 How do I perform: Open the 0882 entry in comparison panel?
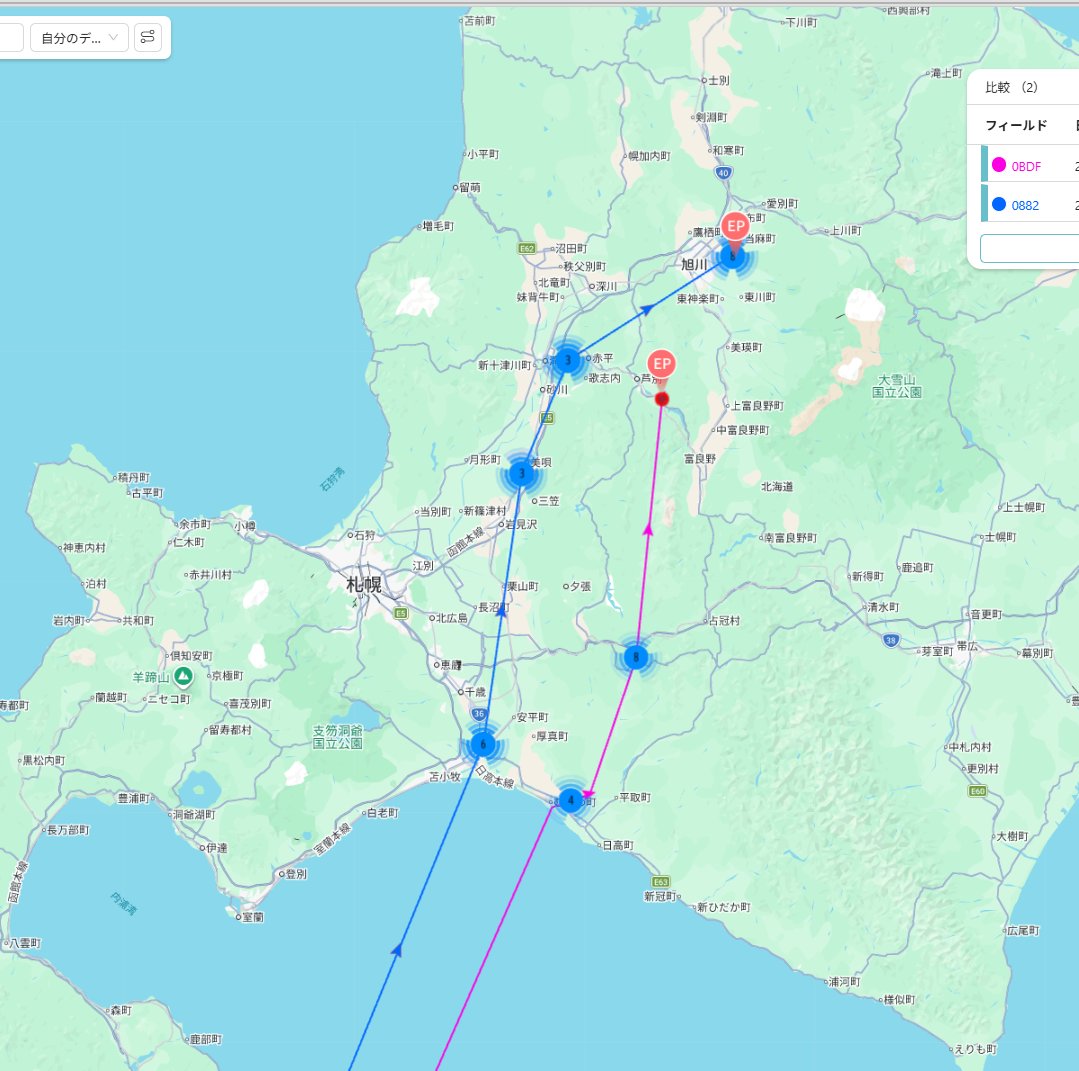(1025, 205)
